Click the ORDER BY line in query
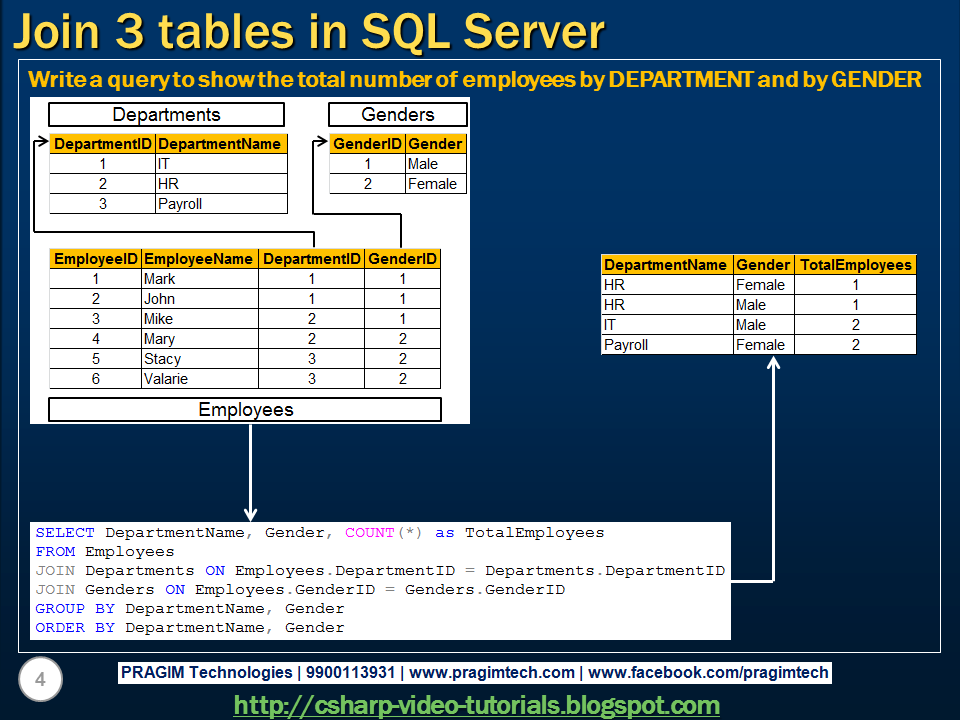This screenshot has width=960, height=720. (x=190, y=628)
